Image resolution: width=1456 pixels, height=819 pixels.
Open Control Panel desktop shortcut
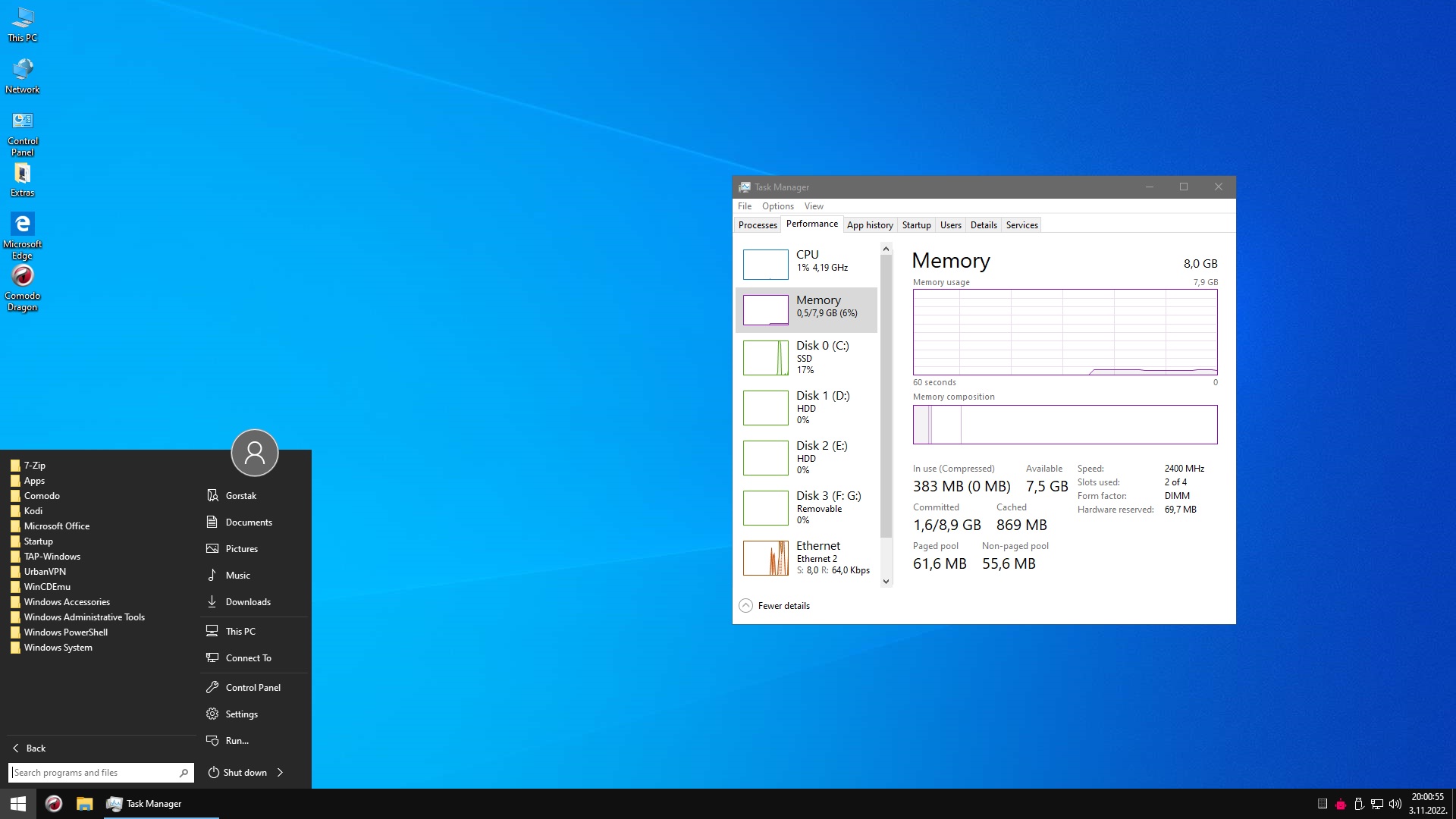pos(23,121)
